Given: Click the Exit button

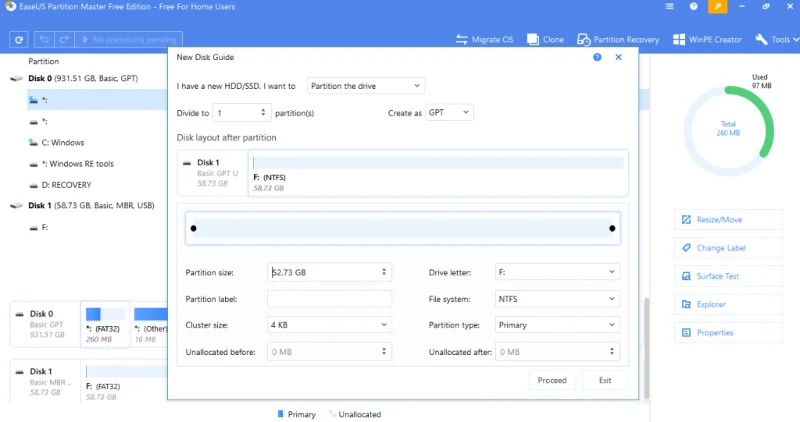Looking at the screenshot, I should [605, 380].
